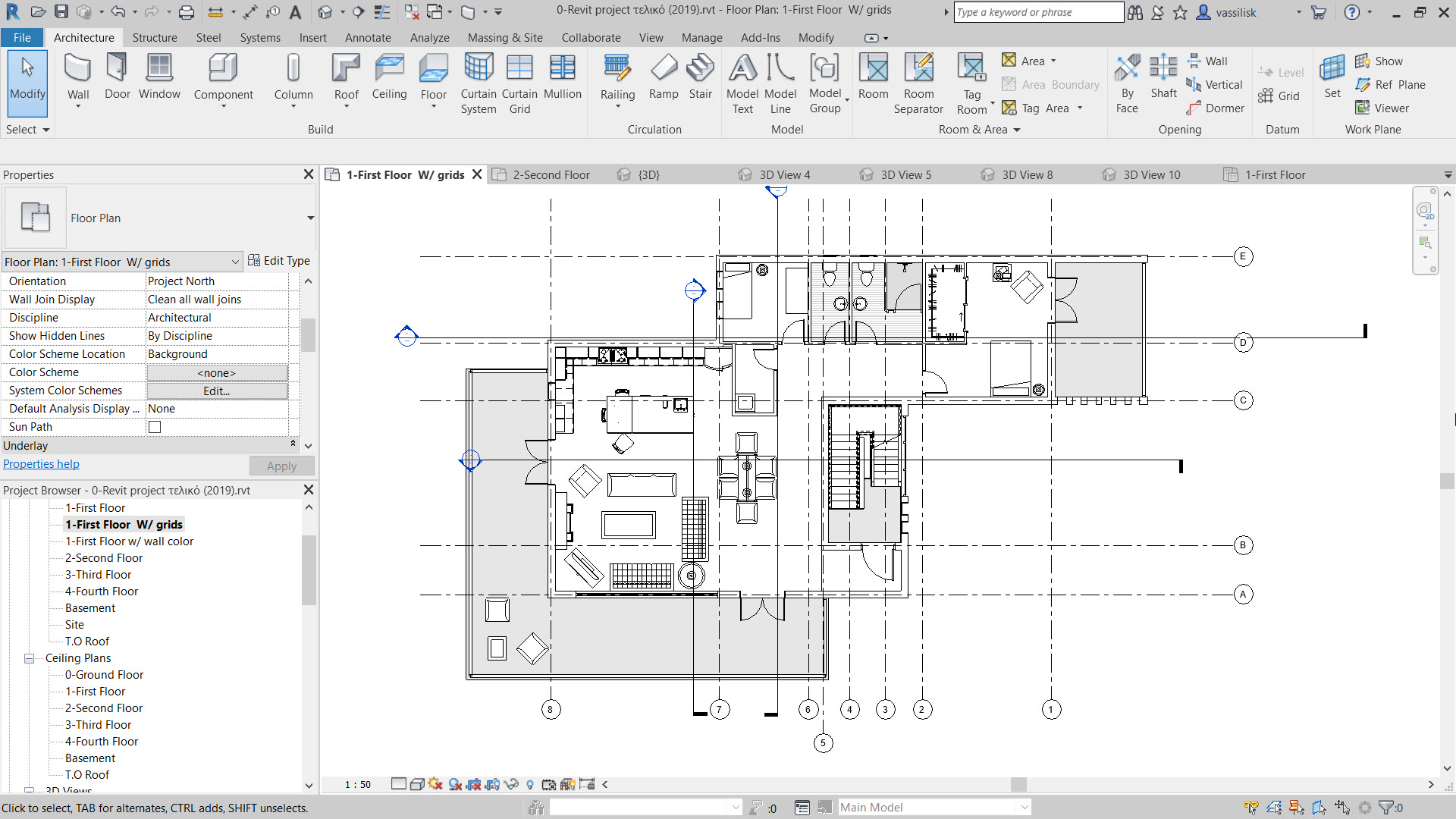The width and height of the screenshot is (1456, 819).
Task: Click Apply button in Properties panel
Action: [281, 465]
